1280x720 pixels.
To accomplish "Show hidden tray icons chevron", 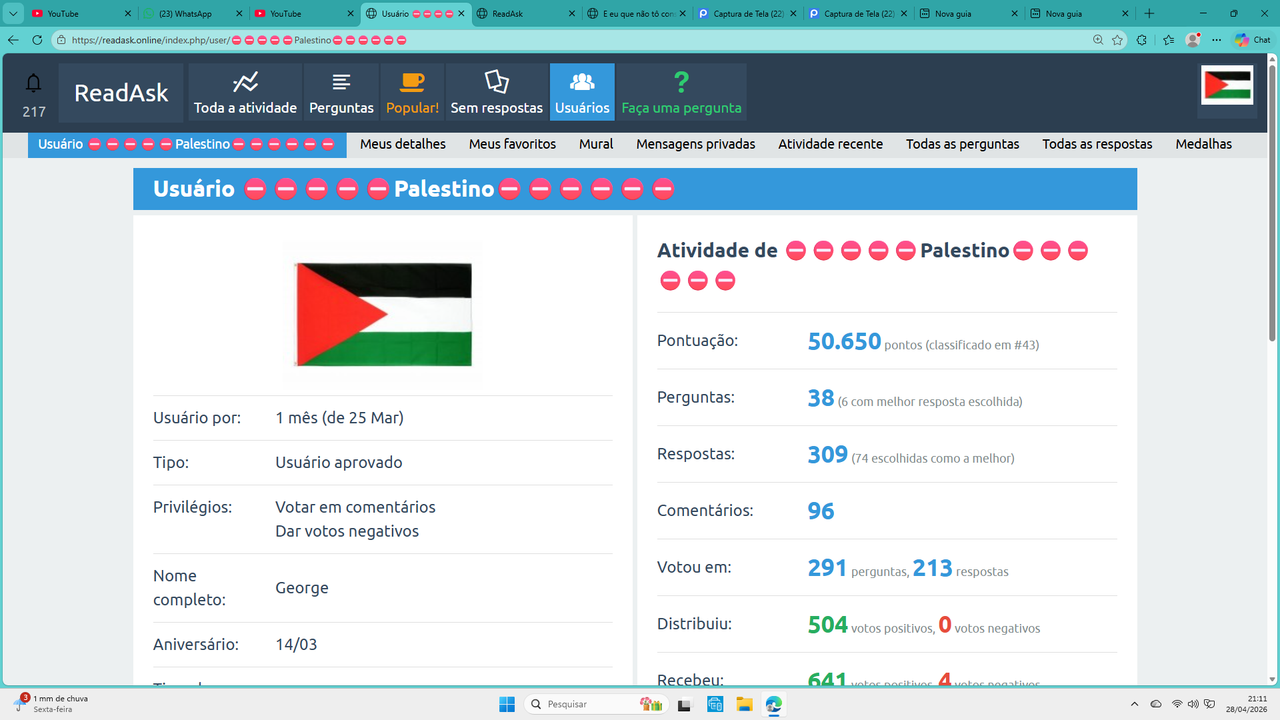I will 1134,704.
